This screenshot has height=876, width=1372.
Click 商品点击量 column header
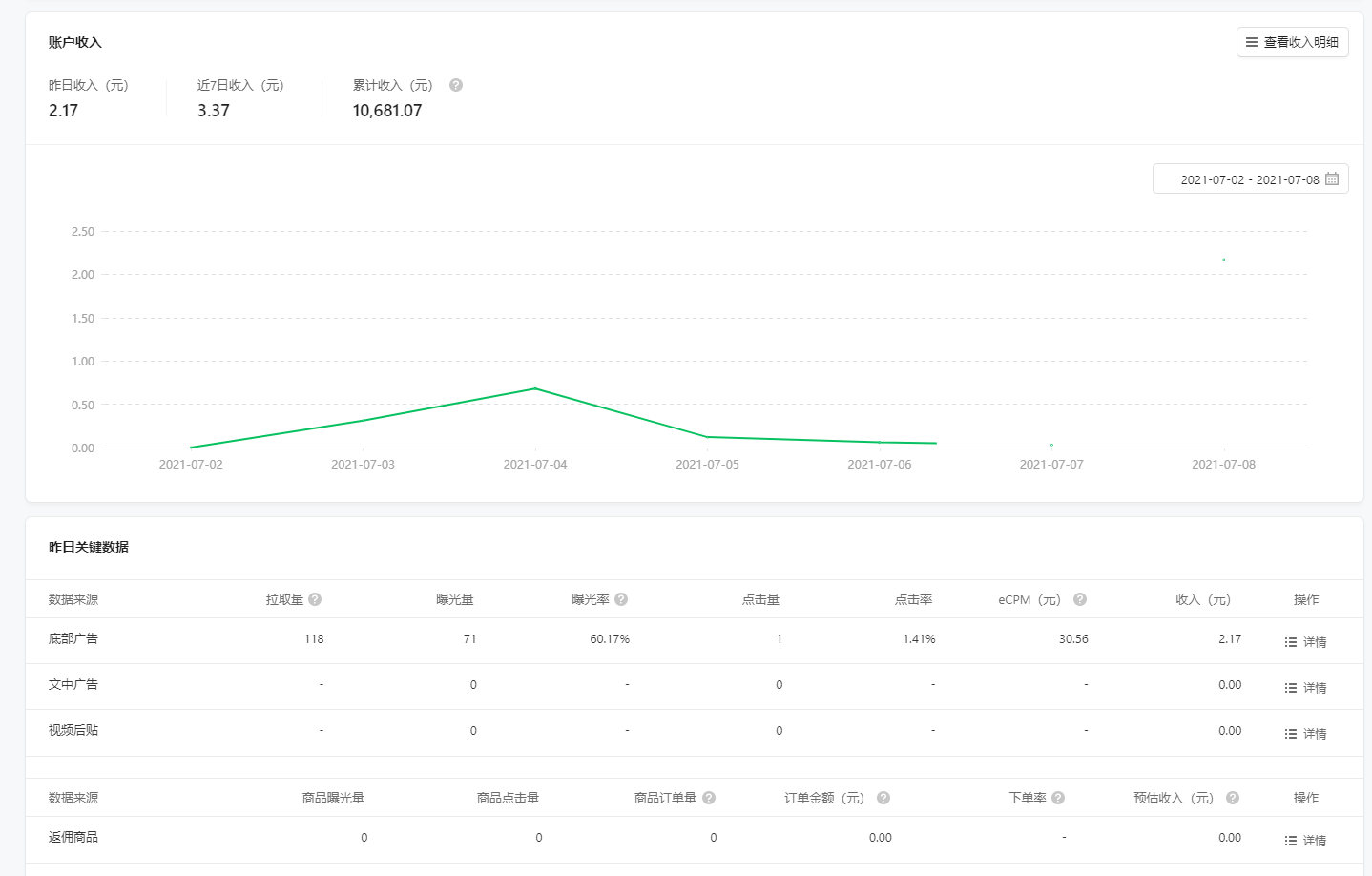(508, 798)
